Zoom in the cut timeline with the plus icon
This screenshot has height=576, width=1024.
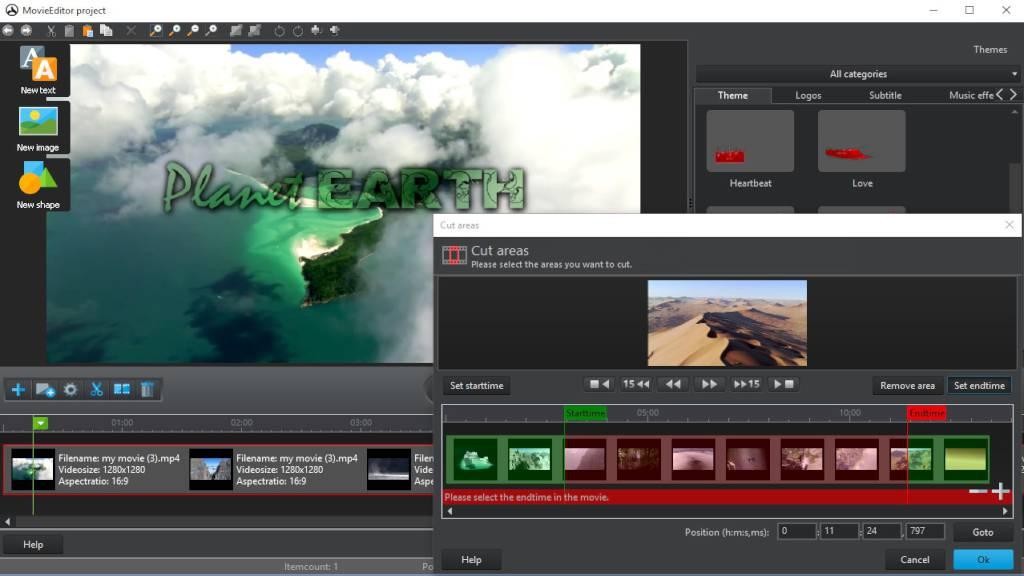[1000, 491]
